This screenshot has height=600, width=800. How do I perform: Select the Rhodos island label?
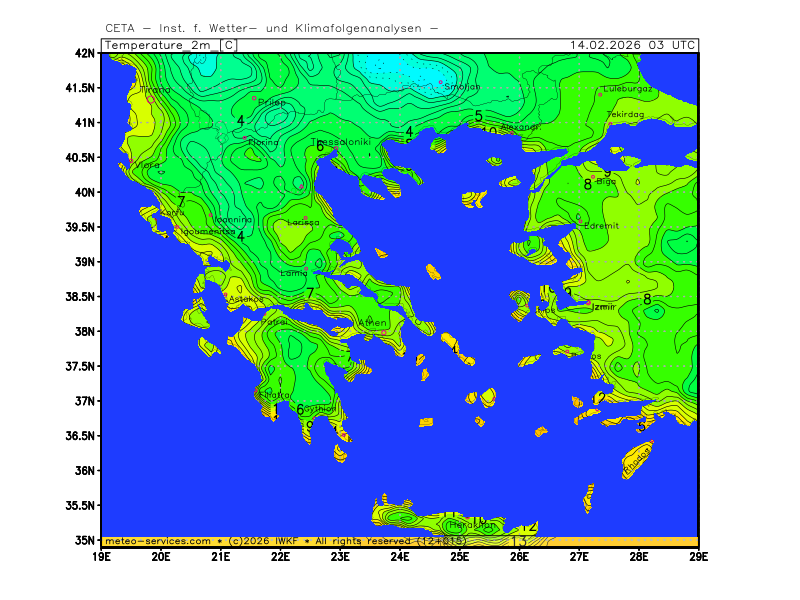click(x=637, y=464)
